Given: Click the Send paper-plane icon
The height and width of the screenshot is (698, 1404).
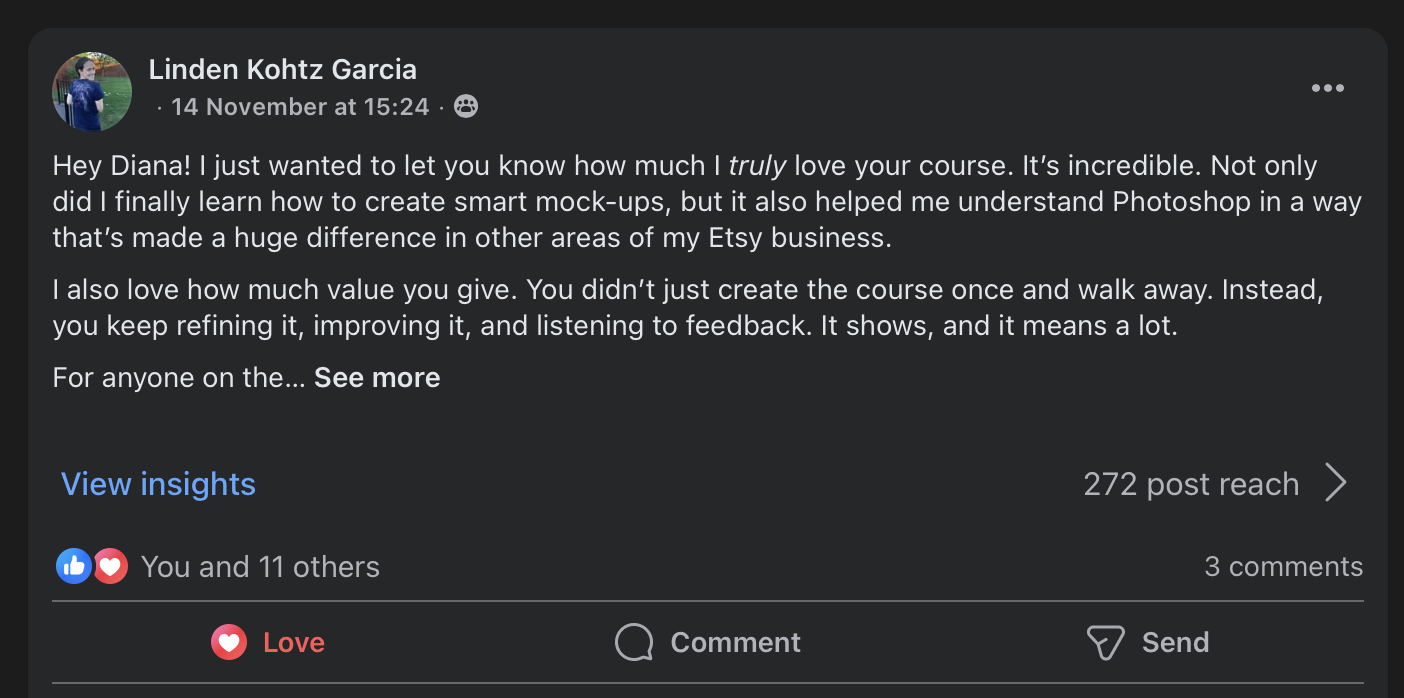Looking at the screenshot, I should tap(1105, 642).
